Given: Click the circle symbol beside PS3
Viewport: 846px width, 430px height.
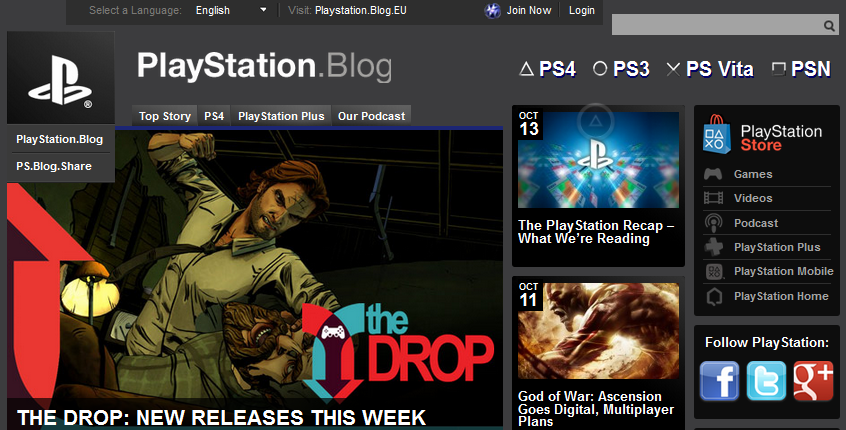Looking at the screenshot, I should 600,69.
